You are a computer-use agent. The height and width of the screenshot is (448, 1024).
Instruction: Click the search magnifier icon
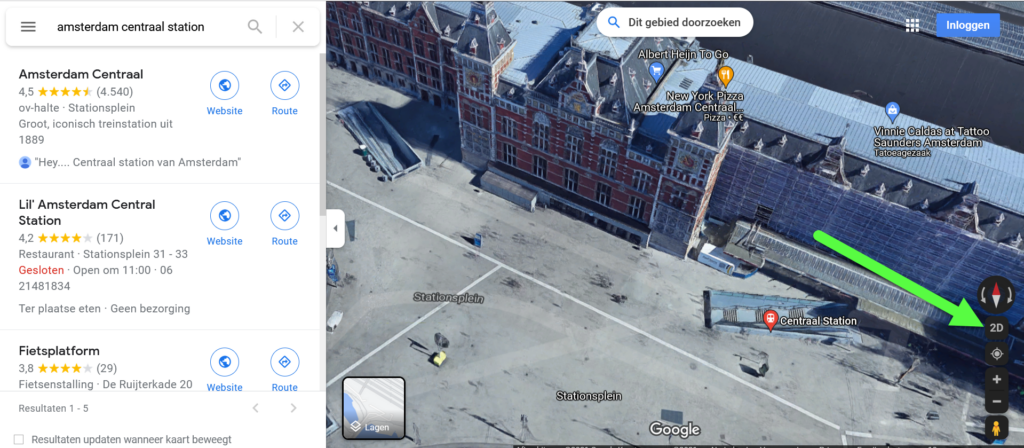tap(255, 27)
